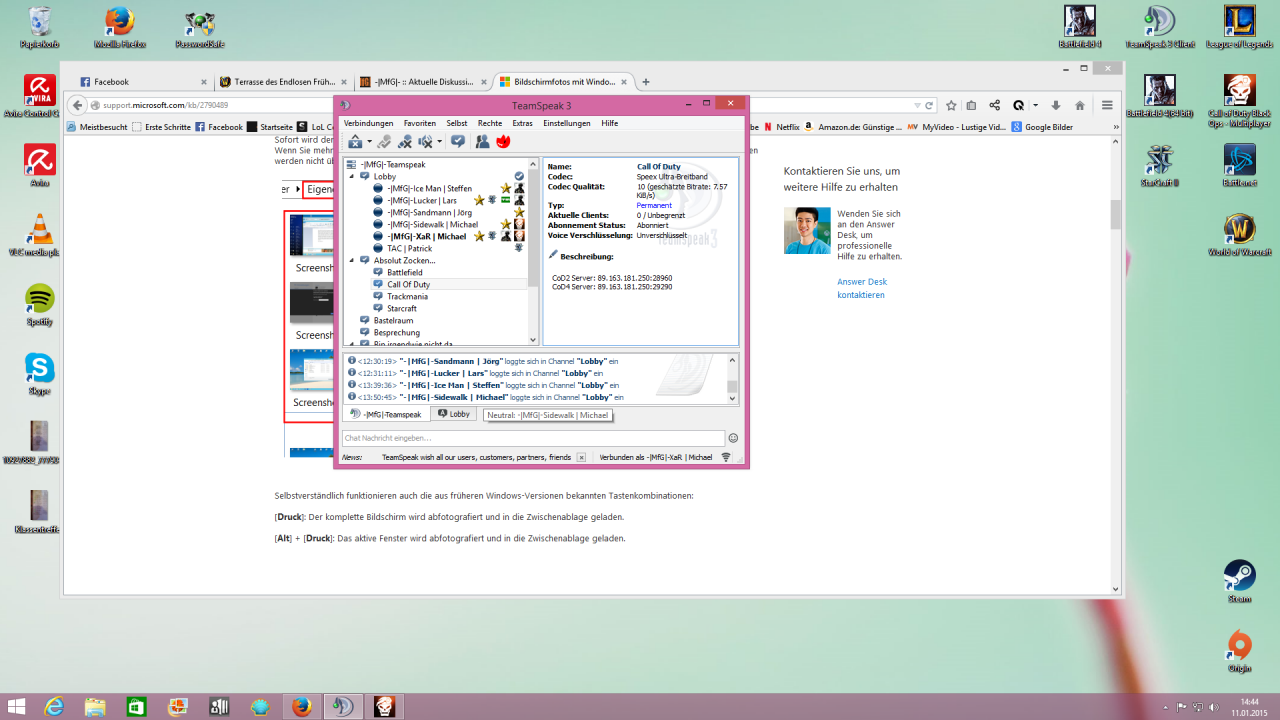The image size is (1280, 720).
Task: Click the chat message input field
Action: (x=532, y=438)
